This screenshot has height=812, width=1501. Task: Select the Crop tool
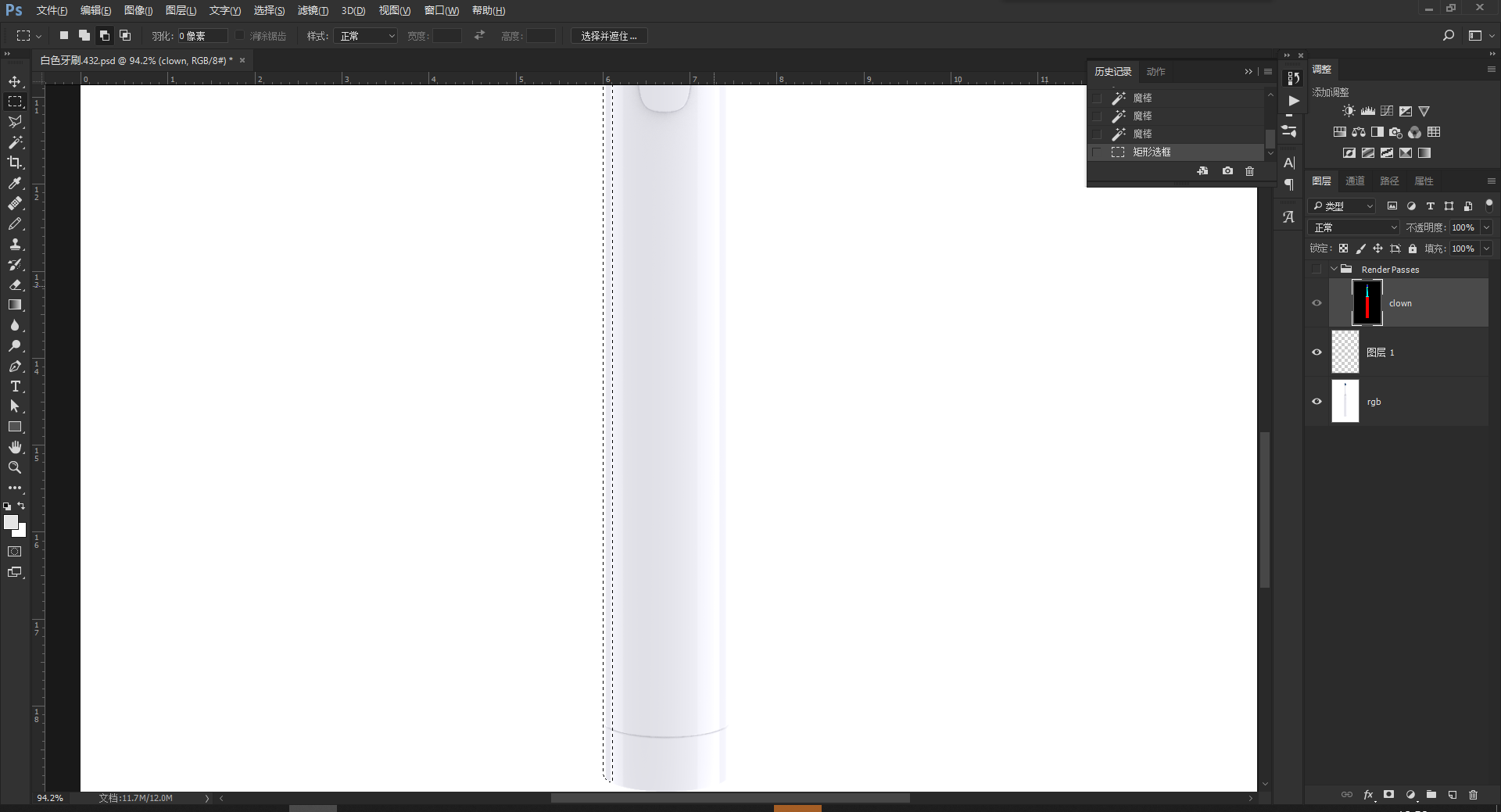click(x=15, y=163)
